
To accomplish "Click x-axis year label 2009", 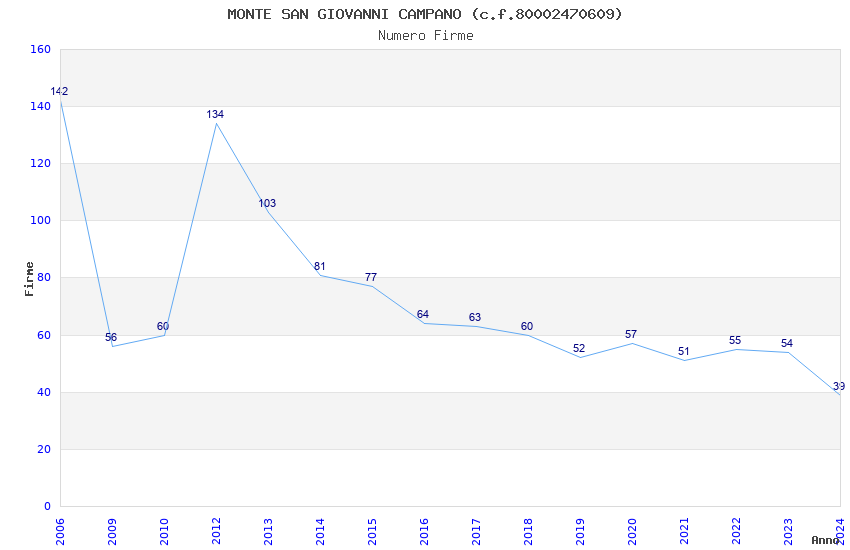I will (112, 531).
